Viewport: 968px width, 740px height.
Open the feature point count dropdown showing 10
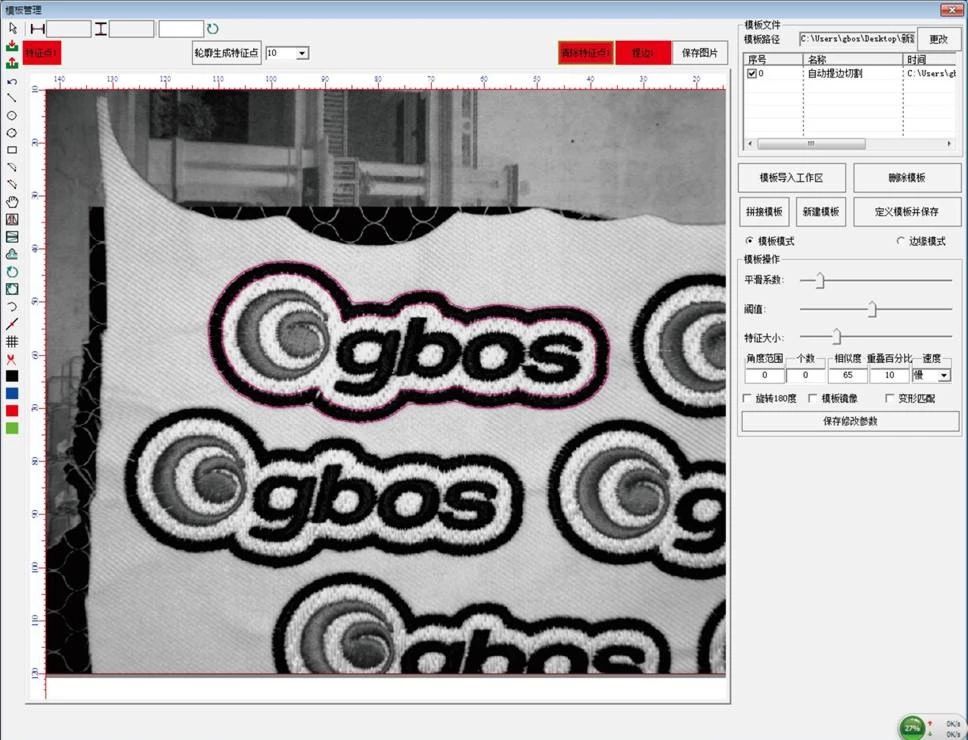(301, 53)
